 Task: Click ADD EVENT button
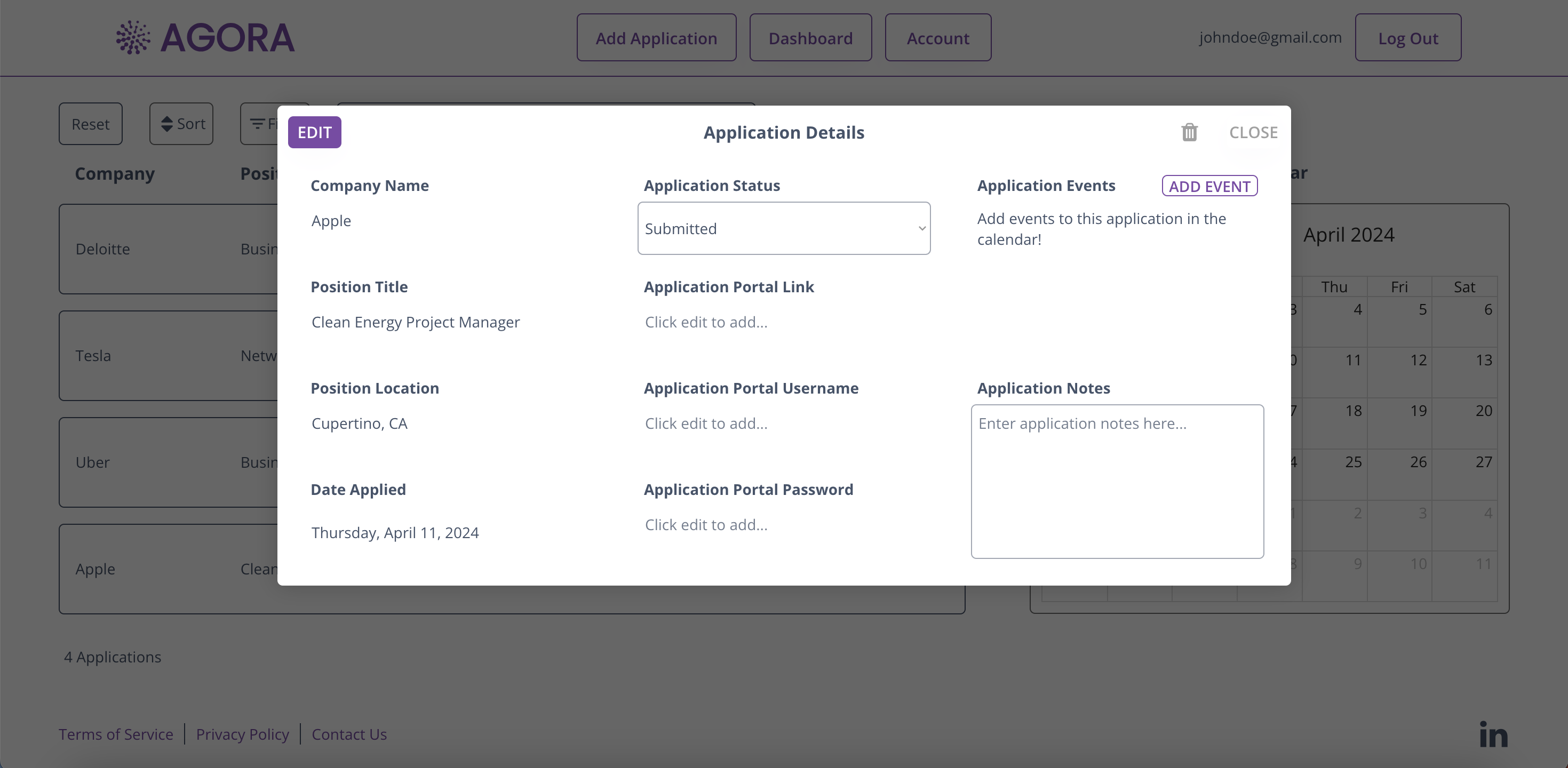1209,186
